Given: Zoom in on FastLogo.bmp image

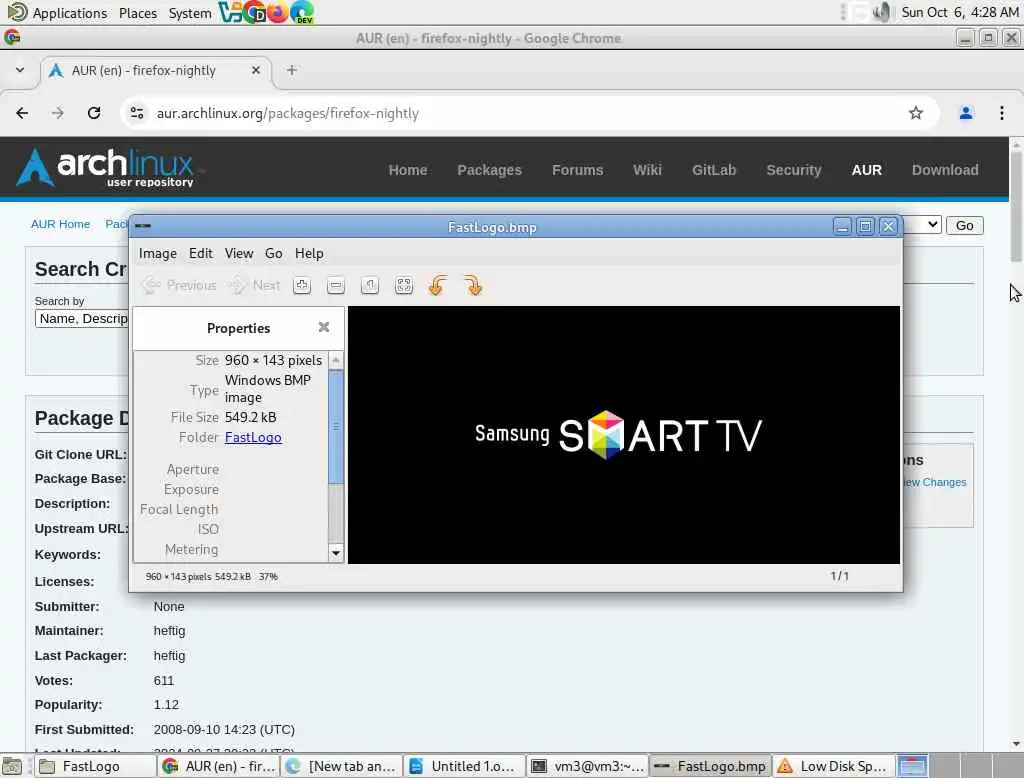Looking at the screenshot, I should point(302,285).
